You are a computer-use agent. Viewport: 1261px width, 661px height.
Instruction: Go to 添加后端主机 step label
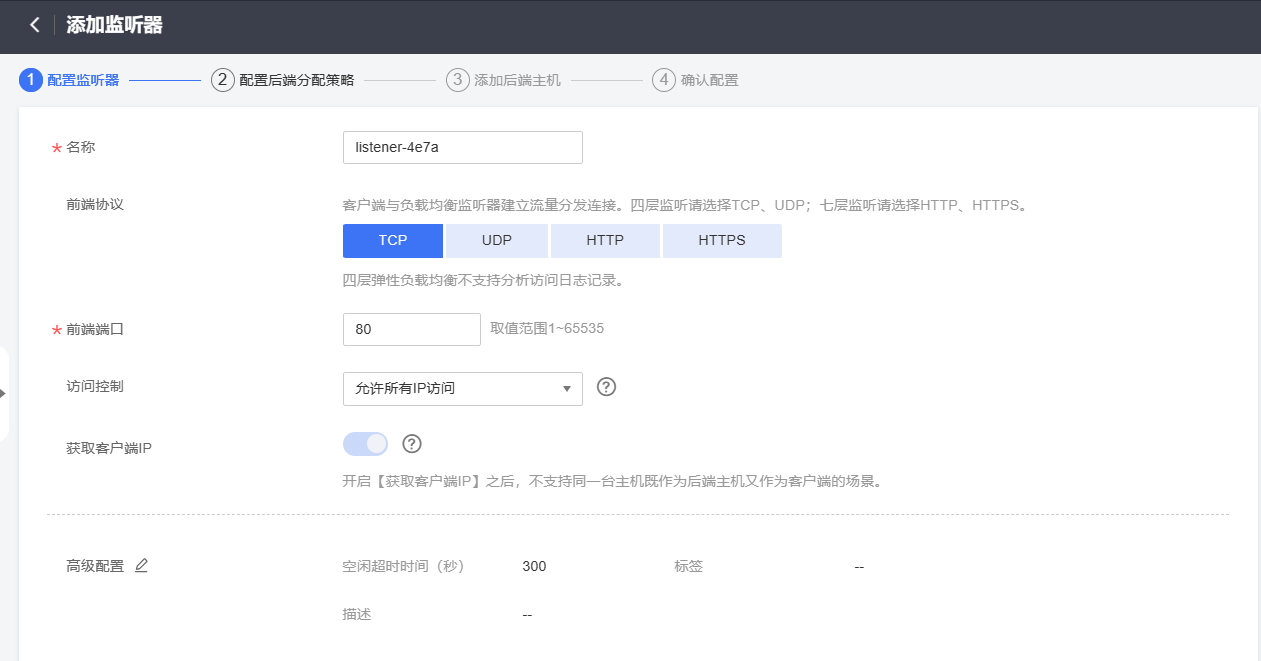coord(517,80)
